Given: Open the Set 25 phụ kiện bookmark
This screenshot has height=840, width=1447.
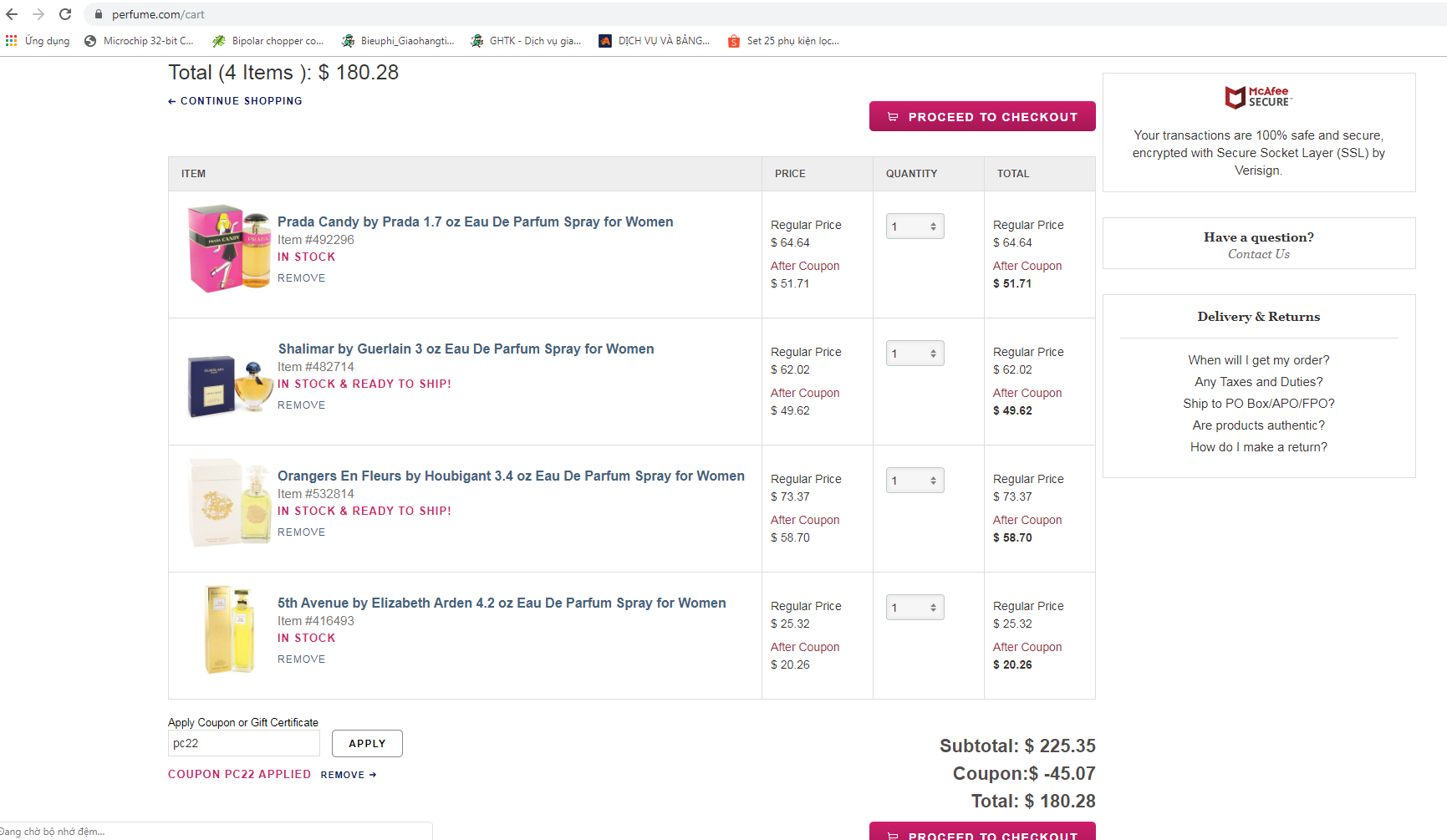Looking at the screenshot, I should pos(783,40).
